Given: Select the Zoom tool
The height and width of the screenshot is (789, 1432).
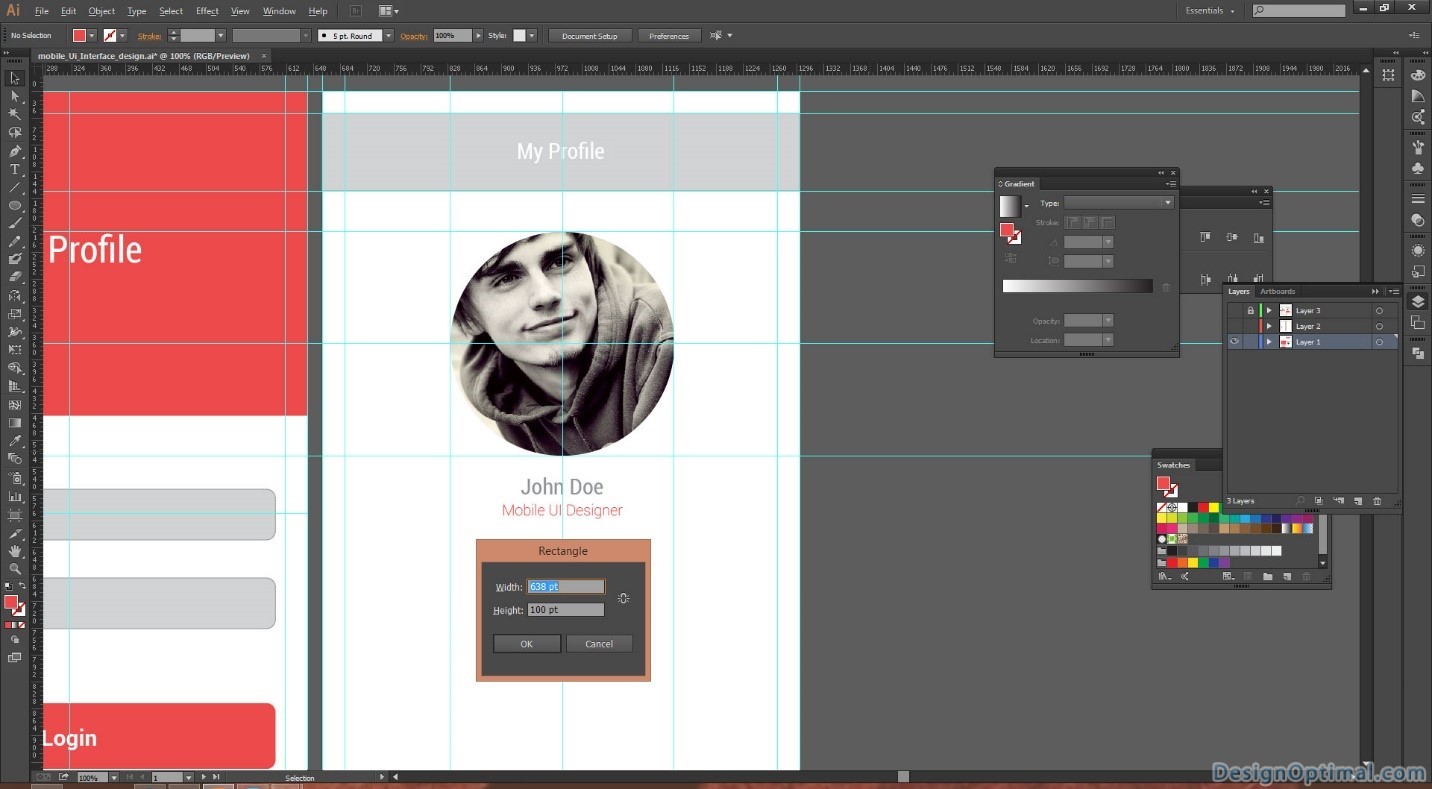Looking at the screenshot, I should pos(15,568).
